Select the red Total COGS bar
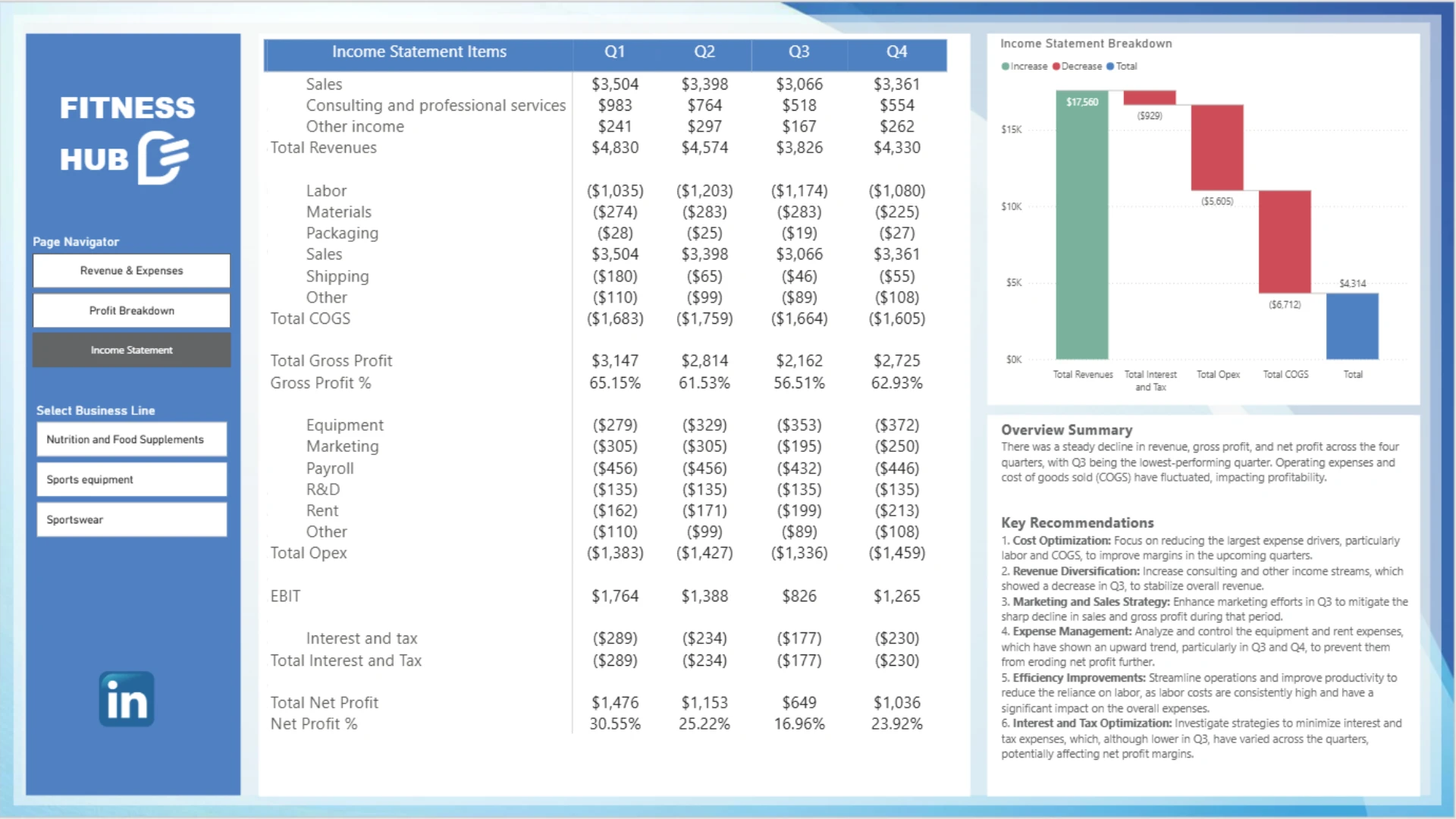 [1285, 242]
